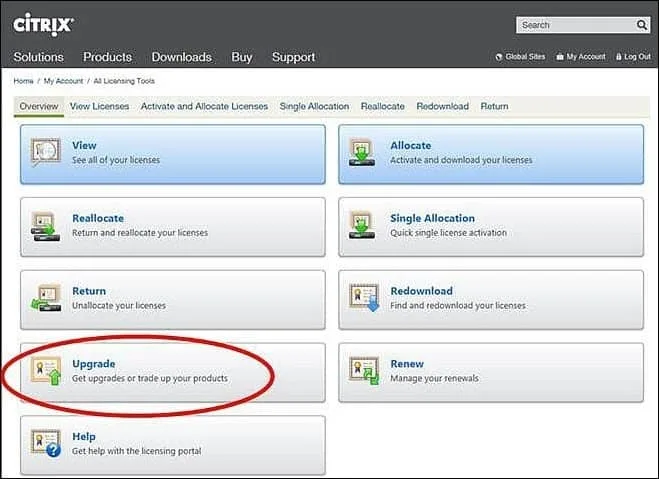Click 'Quick single license activation' text
Screen dimensions: 659x479
(448, 233)
